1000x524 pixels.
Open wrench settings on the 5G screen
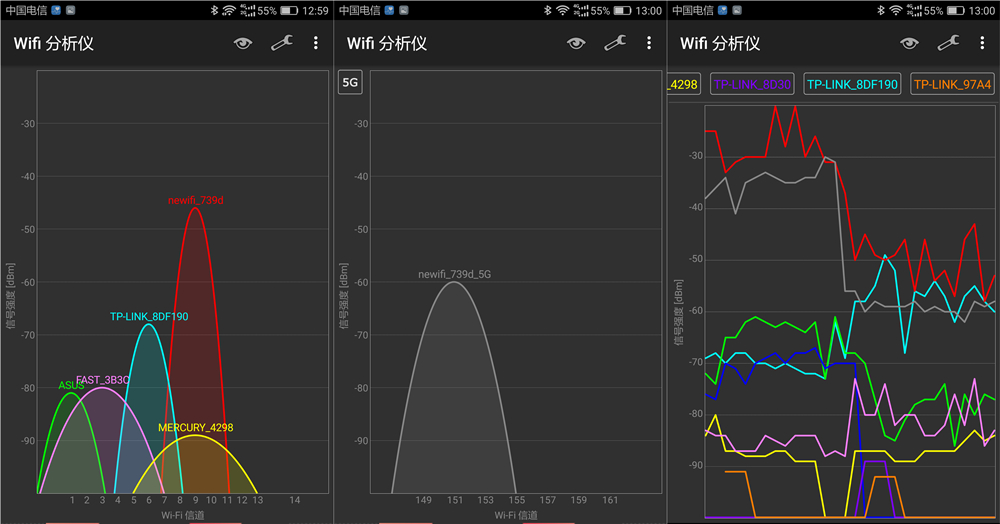(x=616, y=43)
